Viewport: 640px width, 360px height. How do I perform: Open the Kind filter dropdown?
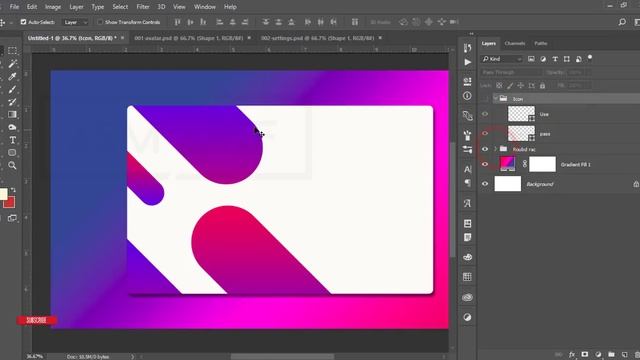[x=502, y=59]
